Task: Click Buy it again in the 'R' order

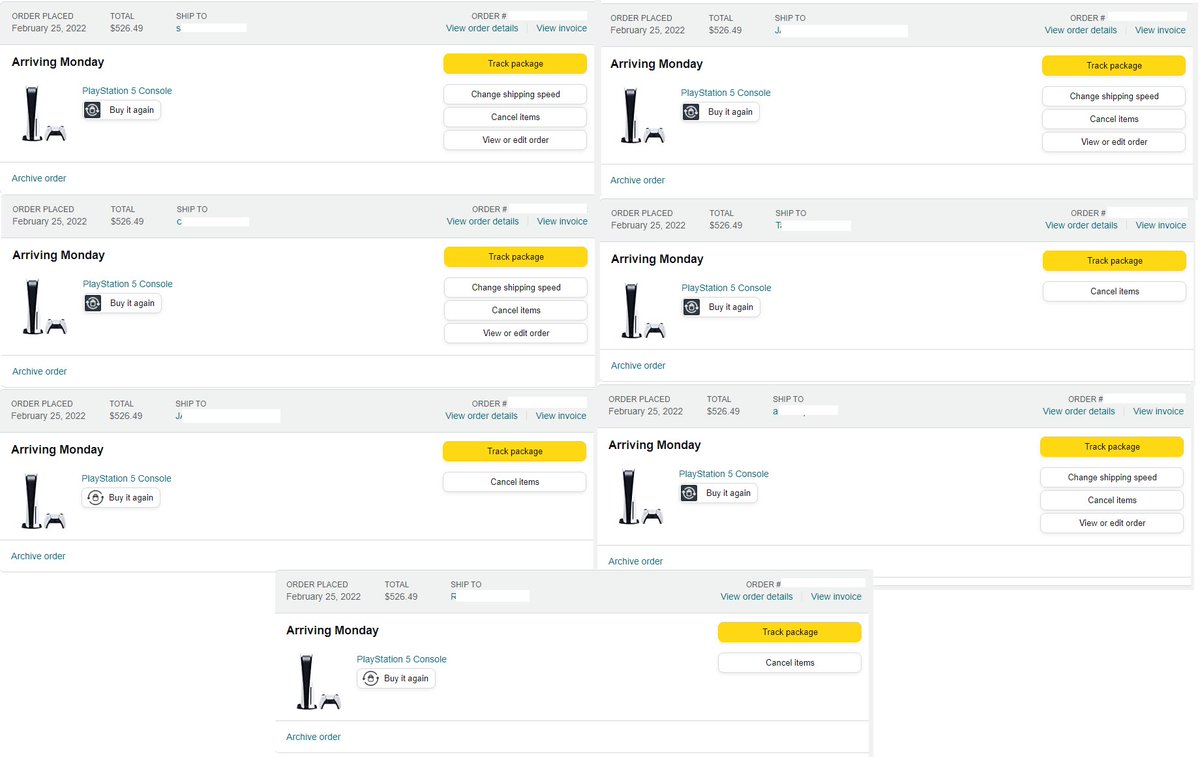Action: pos(396,678)
